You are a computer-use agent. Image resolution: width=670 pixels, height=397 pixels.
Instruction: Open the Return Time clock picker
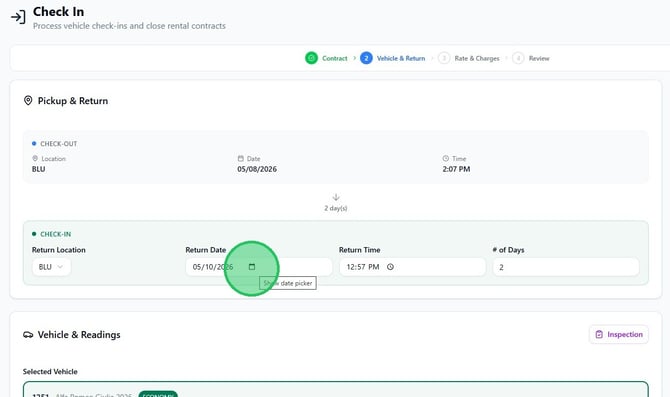(390, 267)
